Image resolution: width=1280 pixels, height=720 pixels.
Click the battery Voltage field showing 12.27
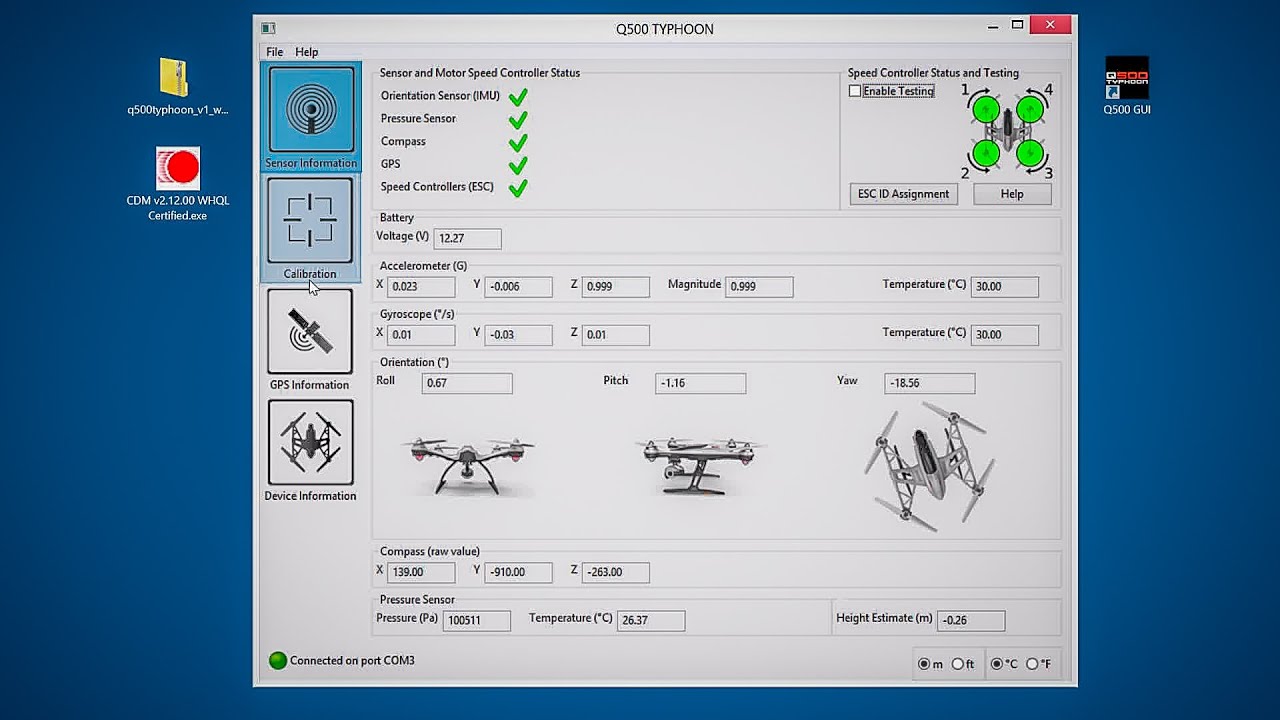468,238
